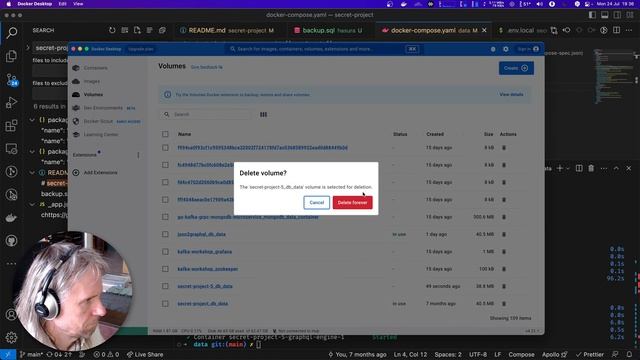Screen dimensions: 640x360
Task: Refresh the search results
Action: click(x=112, y=30)
